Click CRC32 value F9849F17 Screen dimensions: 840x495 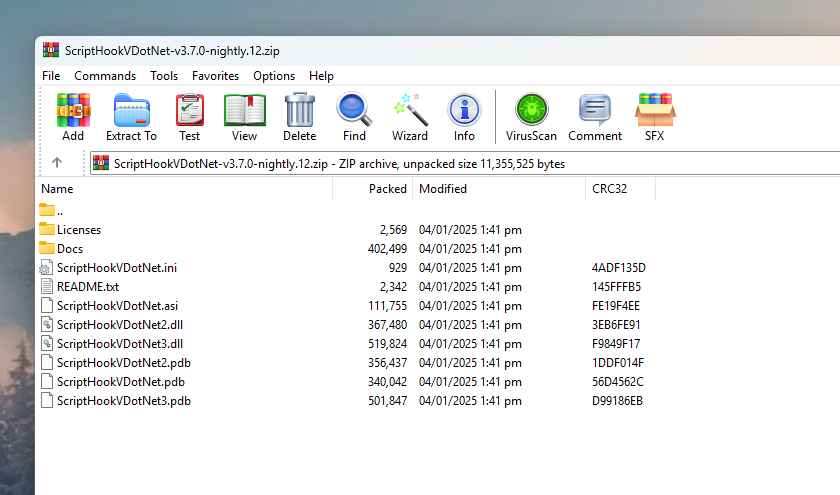[616, 343]
